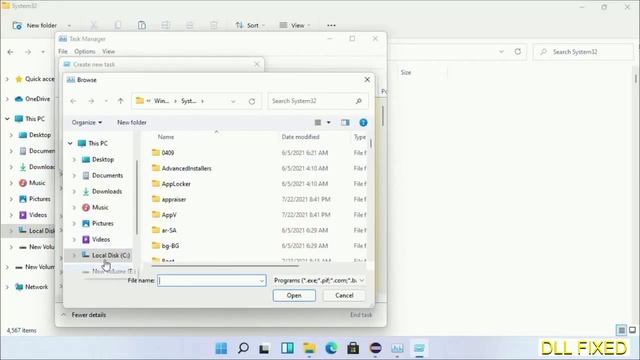This screenshot has width=640, height=360.
Task: Toggle the preview pane in Browse dialog
Action: coord(345,122)
